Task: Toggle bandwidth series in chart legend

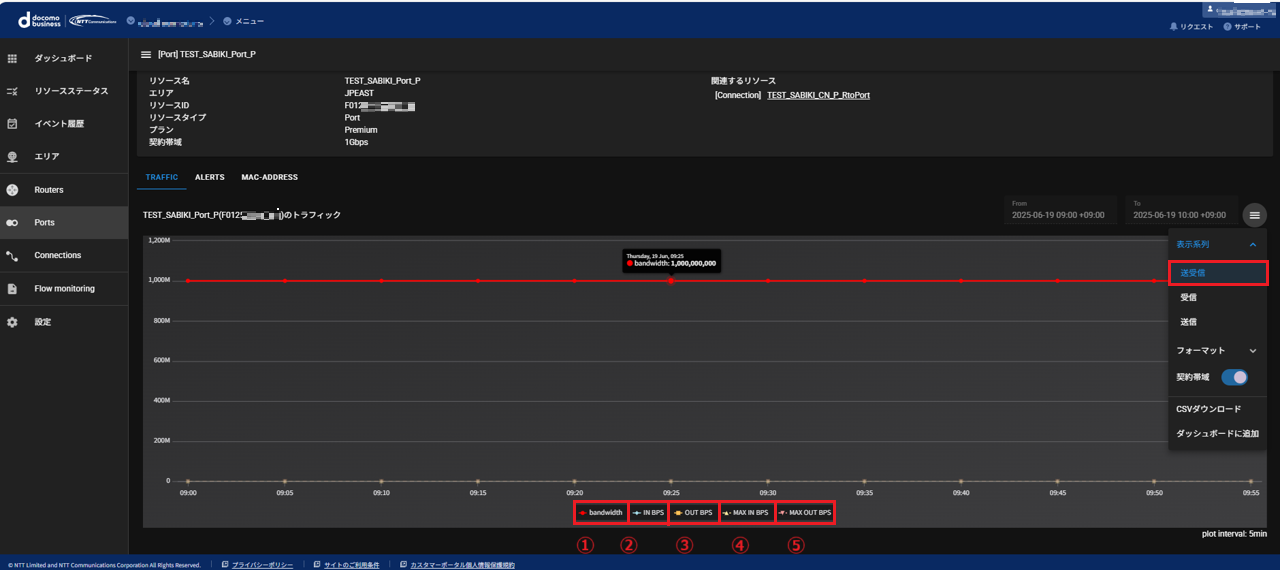Action: [x=601, y=513]
